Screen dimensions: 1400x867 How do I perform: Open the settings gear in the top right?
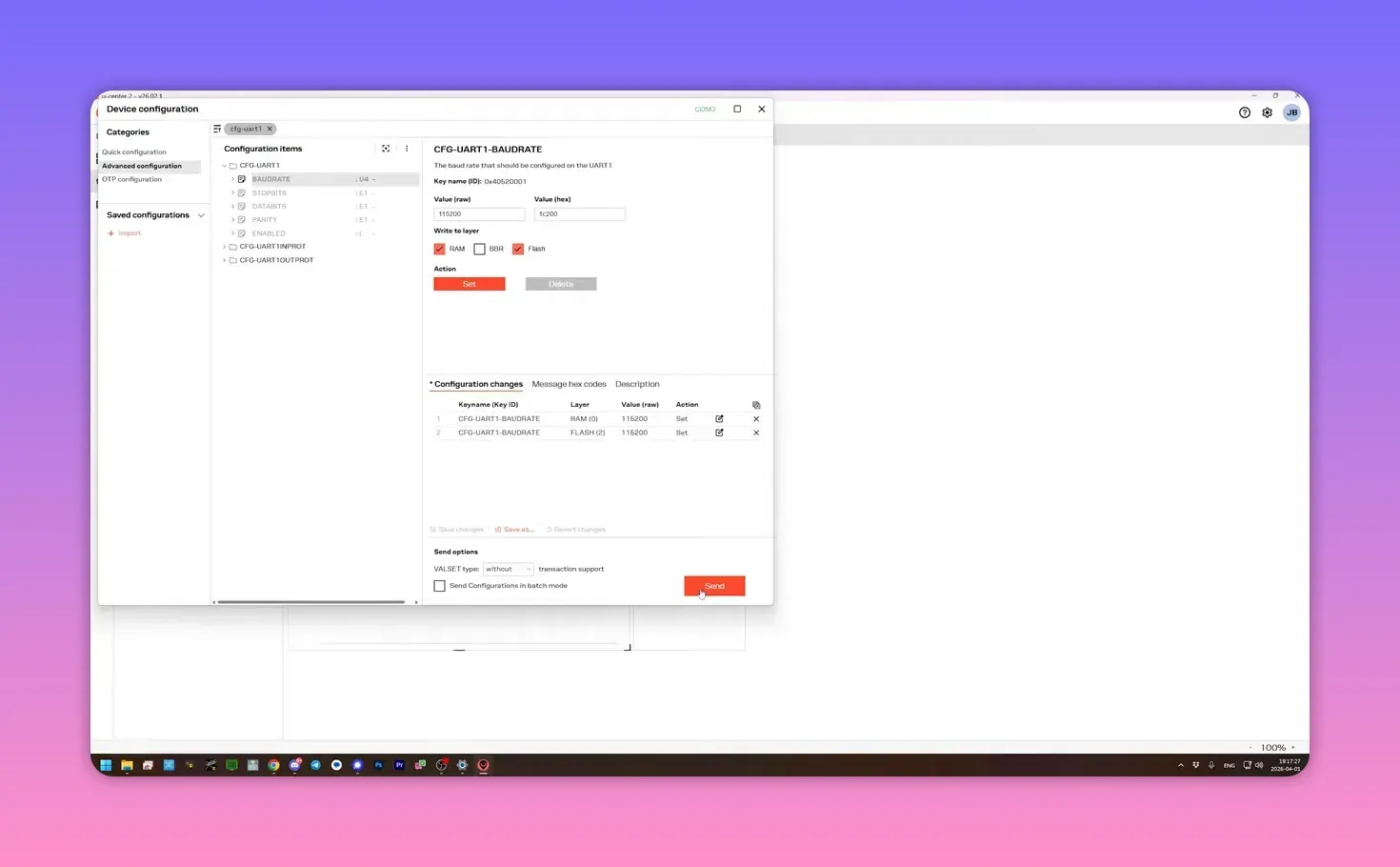1267,112
